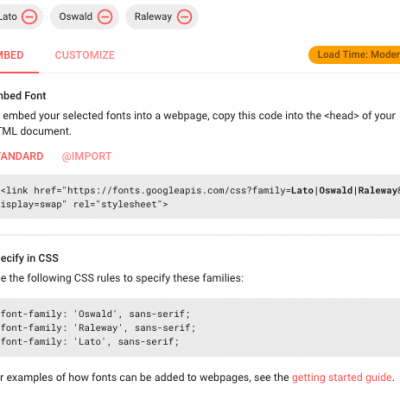The height and width of the screenshot is (400, 400).
Task: Remove the Oswald font with minus icon
Action: pyautogui.click(x=105, y=17)
